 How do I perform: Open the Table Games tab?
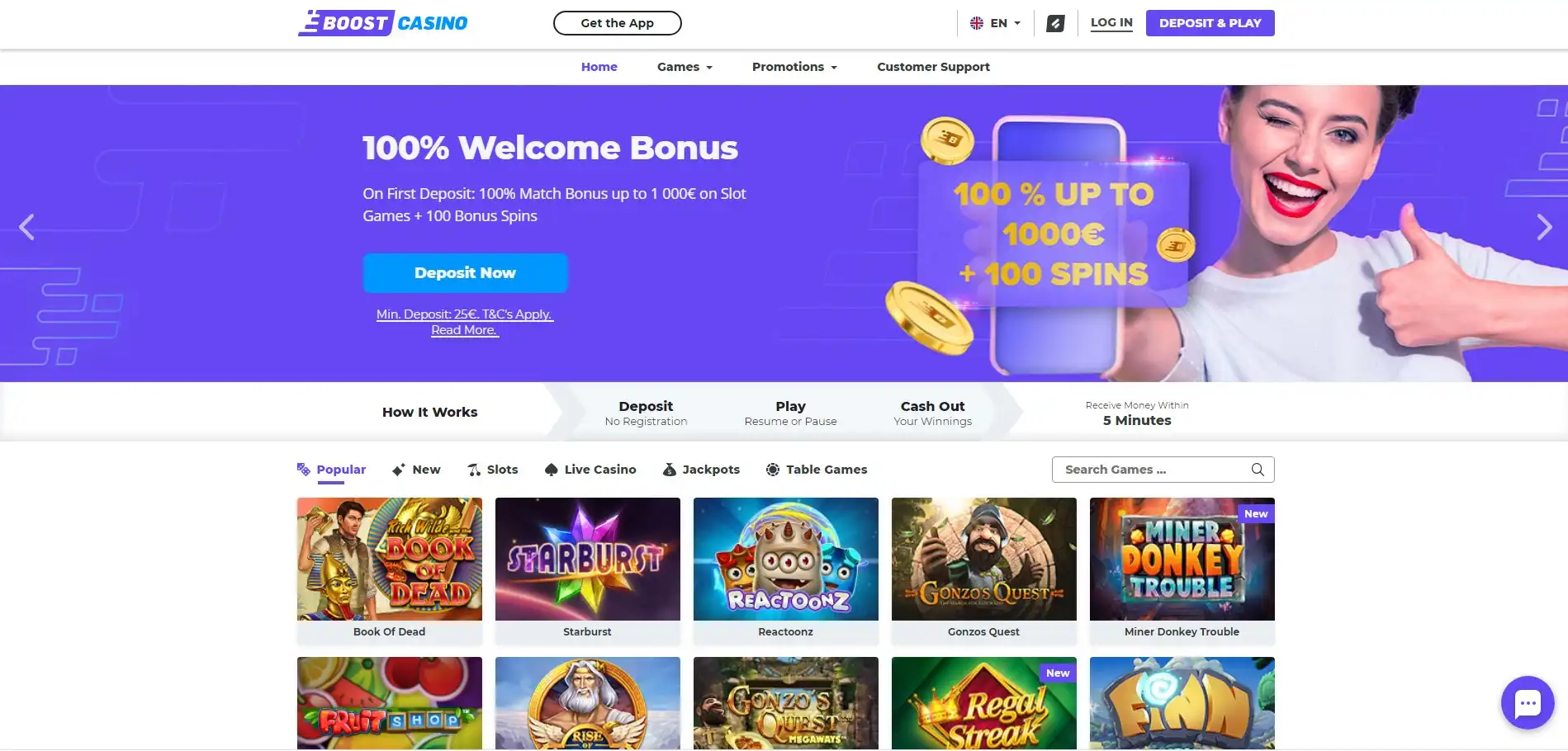coord(817,470)
